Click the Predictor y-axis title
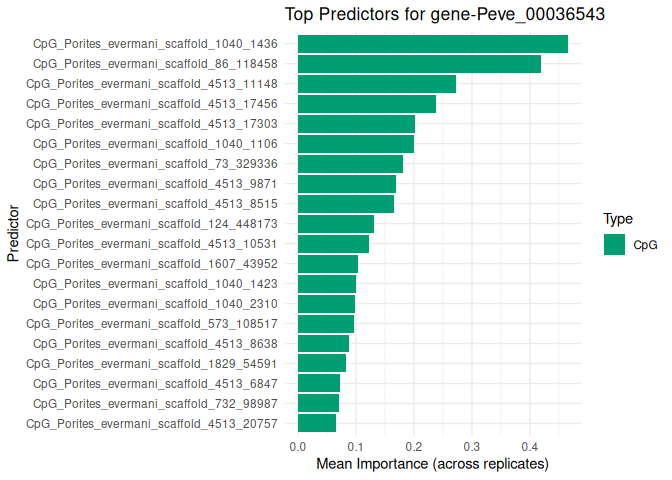The height and width of the screenshot is (480, 672). point(13,234)
